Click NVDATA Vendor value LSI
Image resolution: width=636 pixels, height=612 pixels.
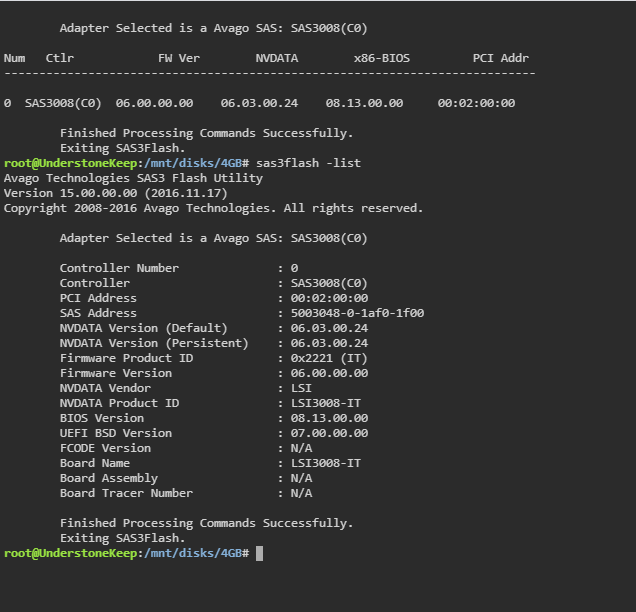point(301,388)
